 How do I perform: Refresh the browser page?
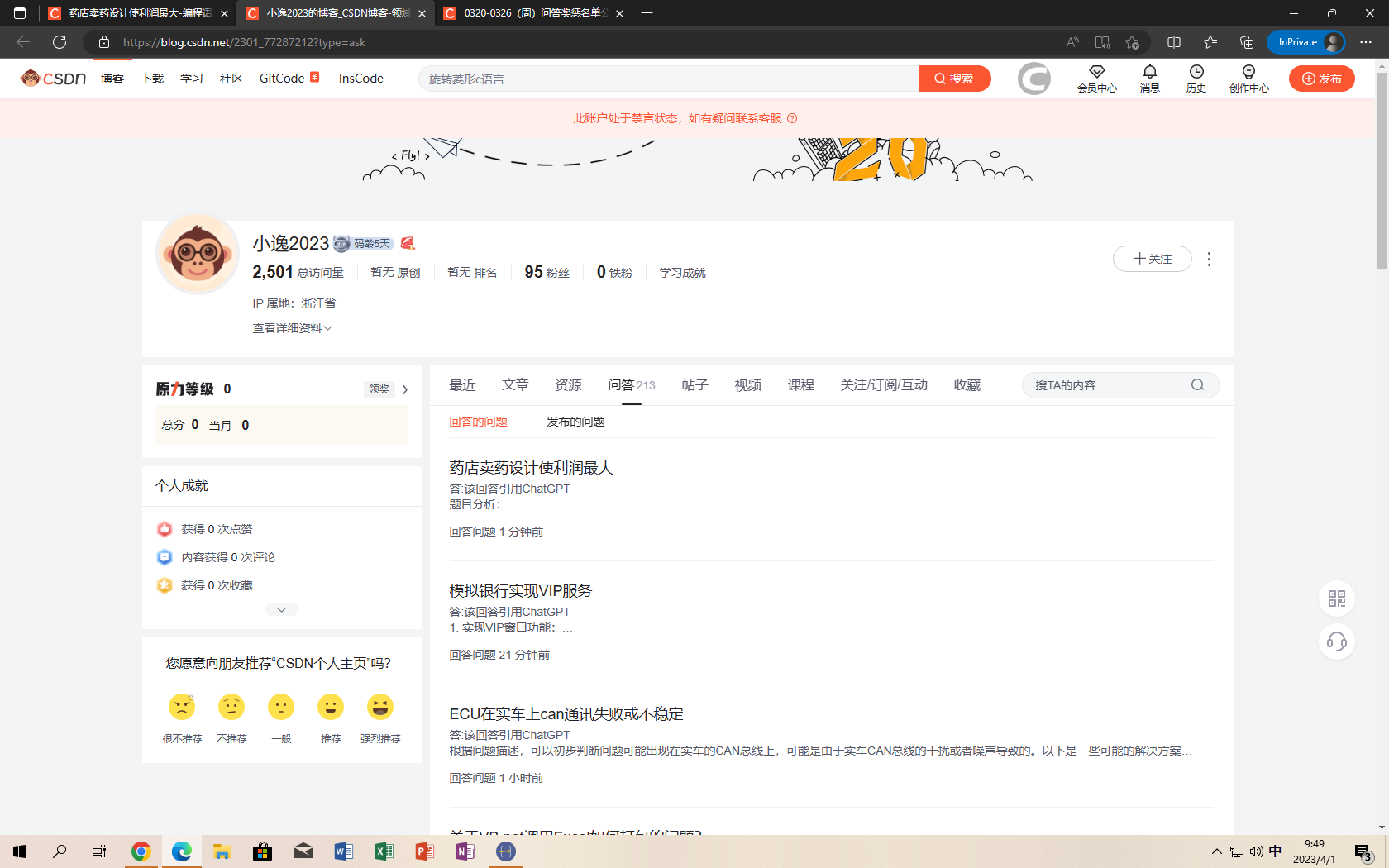(60, 42)
